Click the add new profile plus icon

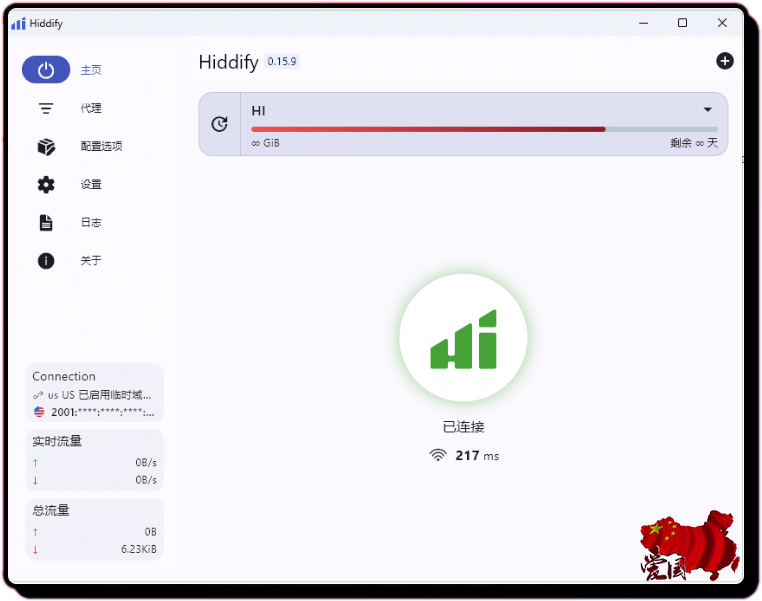coord(725,61)
